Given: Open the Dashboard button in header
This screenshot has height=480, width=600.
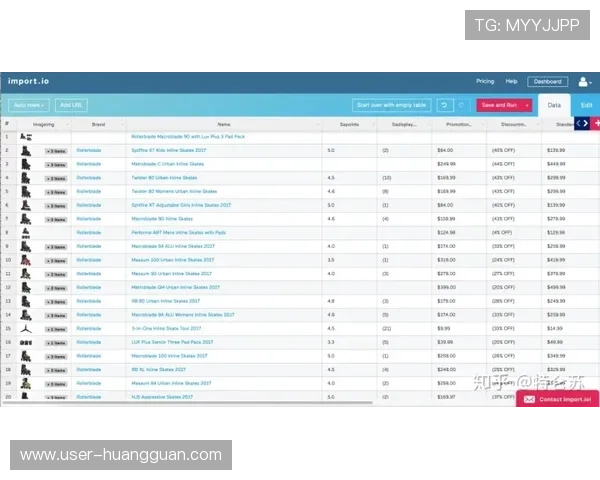Looking at the screenshot, I should click(x=546, y=81).
